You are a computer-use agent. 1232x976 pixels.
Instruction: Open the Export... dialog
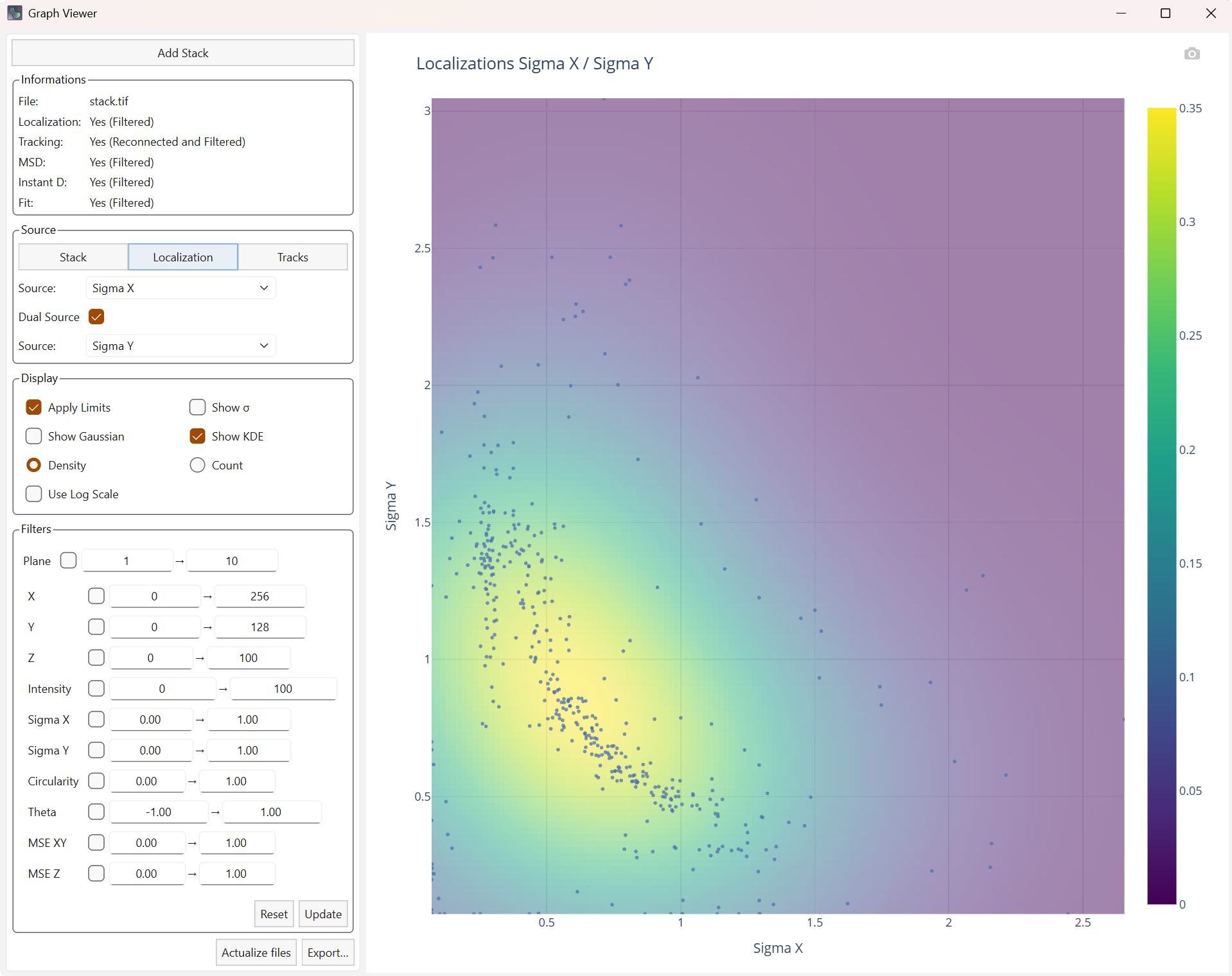pos(328,953)
